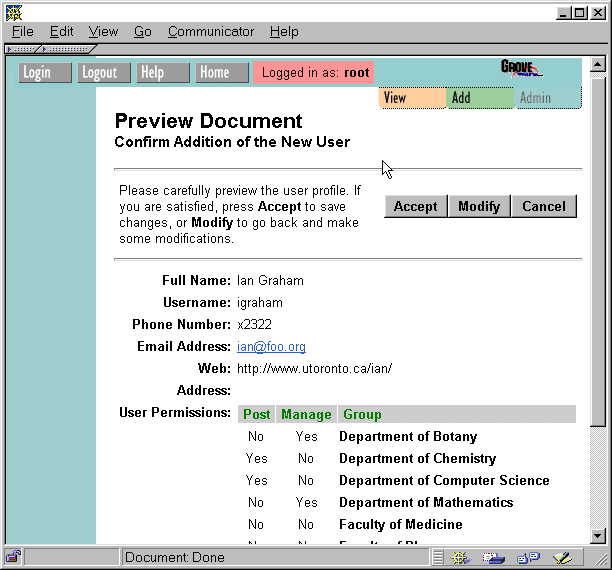The height and width of the screenshot is (570, 612).
Task: Open the Go menu
Action: 143,31
